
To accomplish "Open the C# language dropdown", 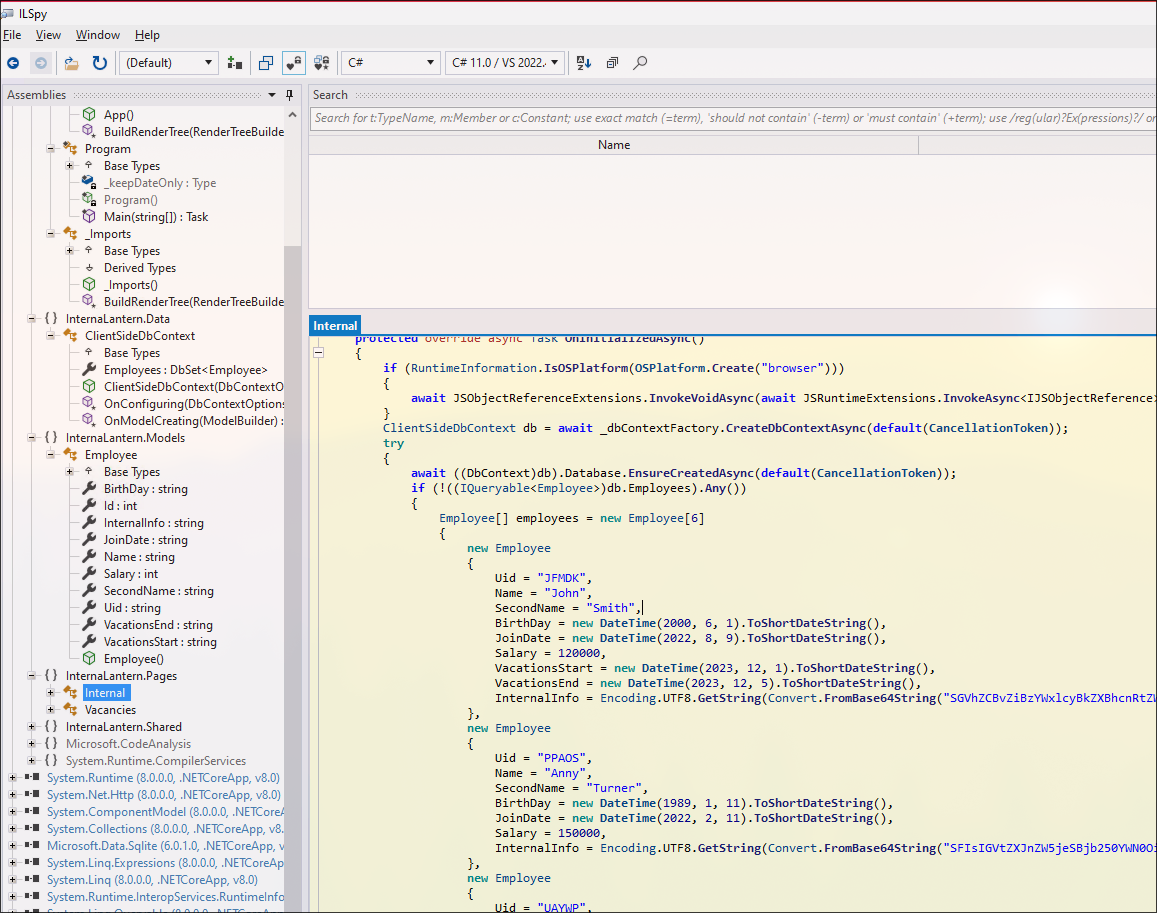I will (x=390, y=63).
